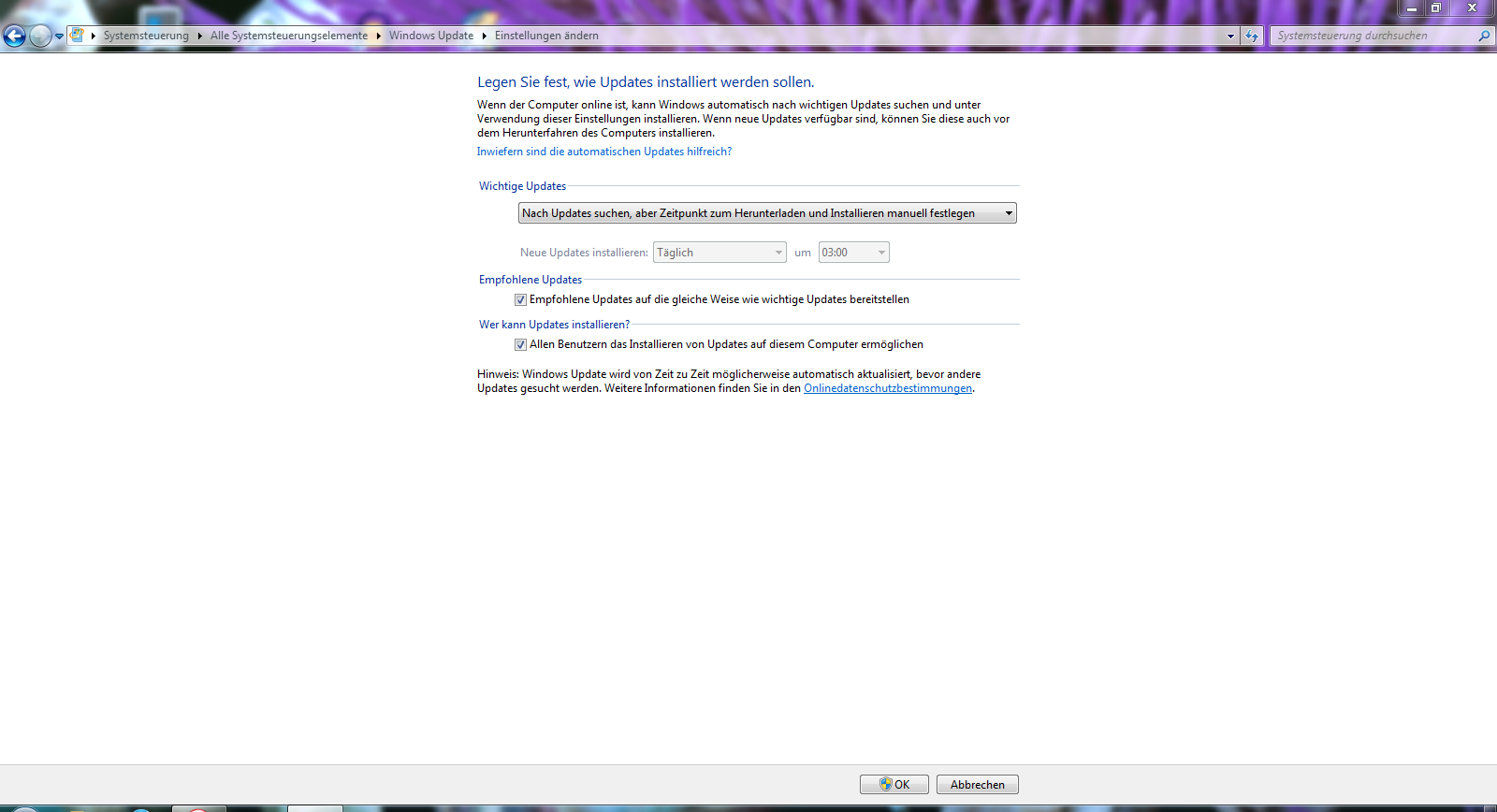Refresh the page with the refresh icon

tap(1252, 36)
